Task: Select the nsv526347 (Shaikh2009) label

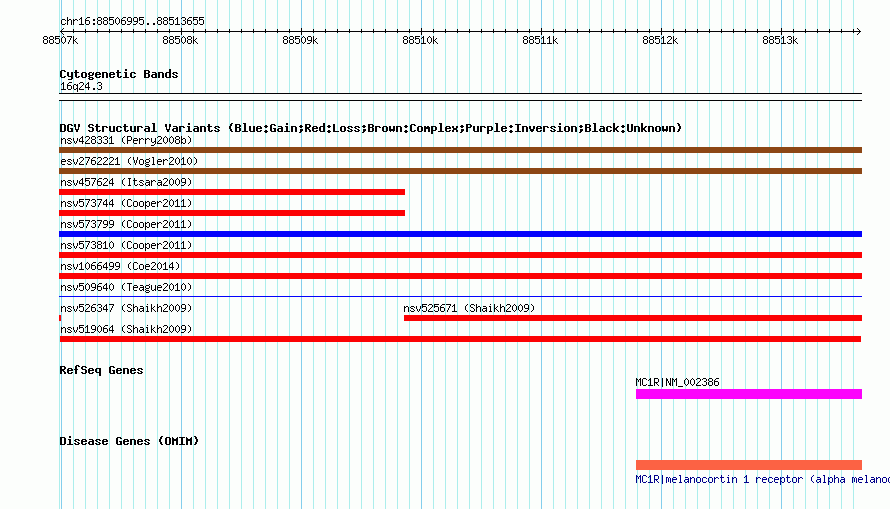Action: tap(126, 308)
